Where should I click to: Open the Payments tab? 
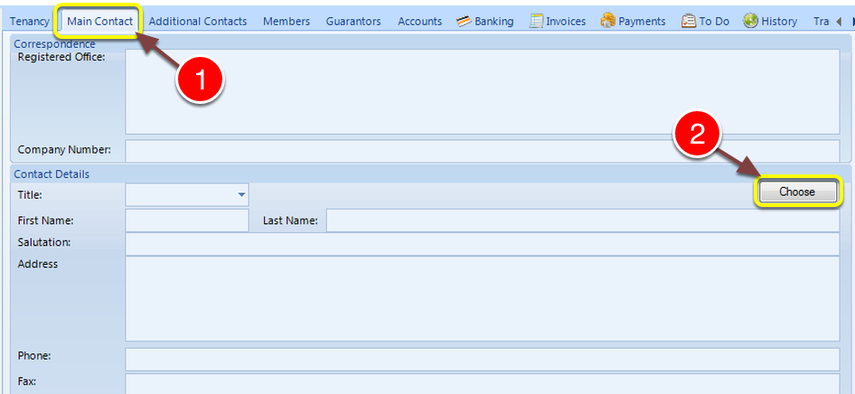point(633,21)
